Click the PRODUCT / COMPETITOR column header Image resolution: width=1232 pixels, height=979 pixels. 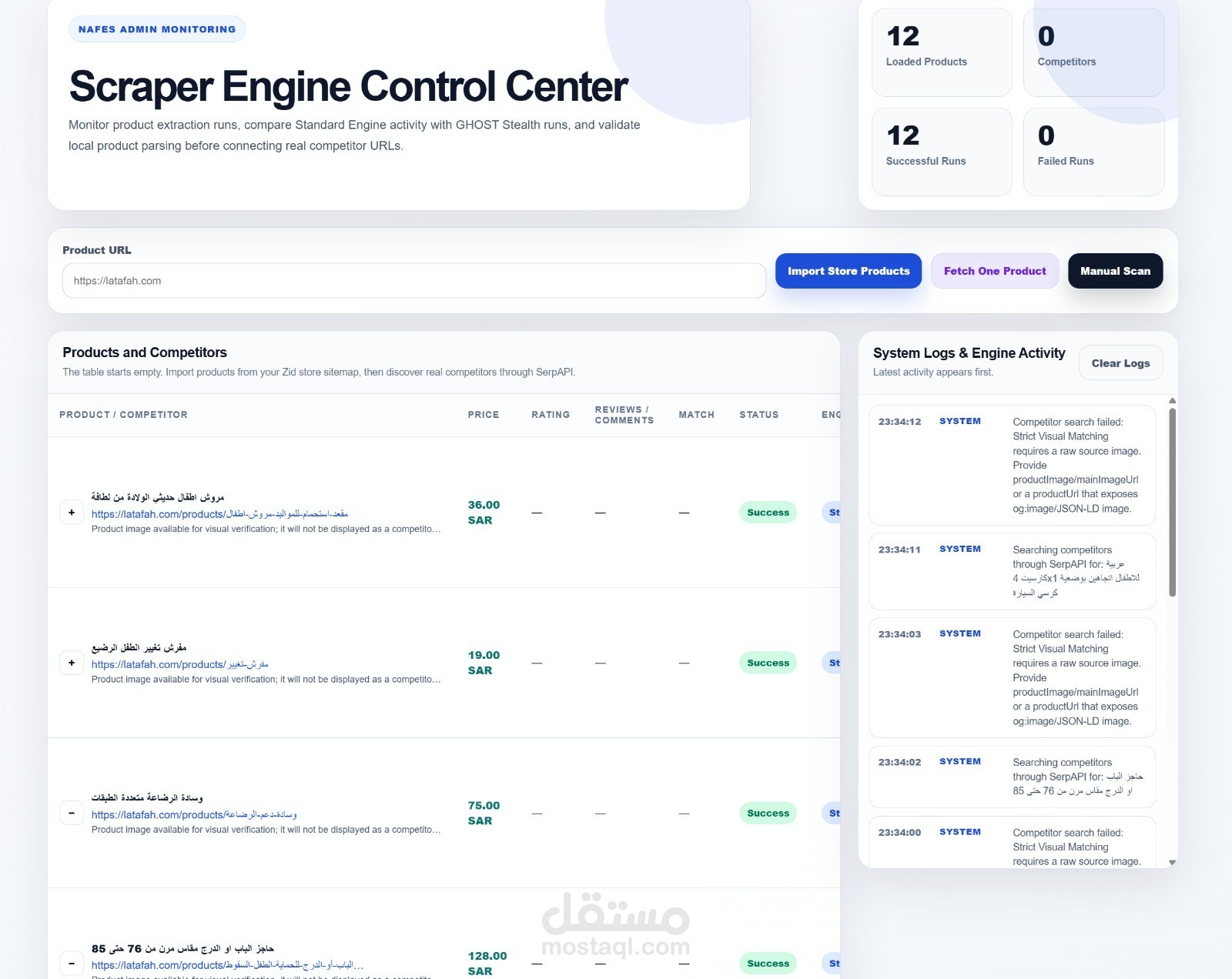point(123,415)
